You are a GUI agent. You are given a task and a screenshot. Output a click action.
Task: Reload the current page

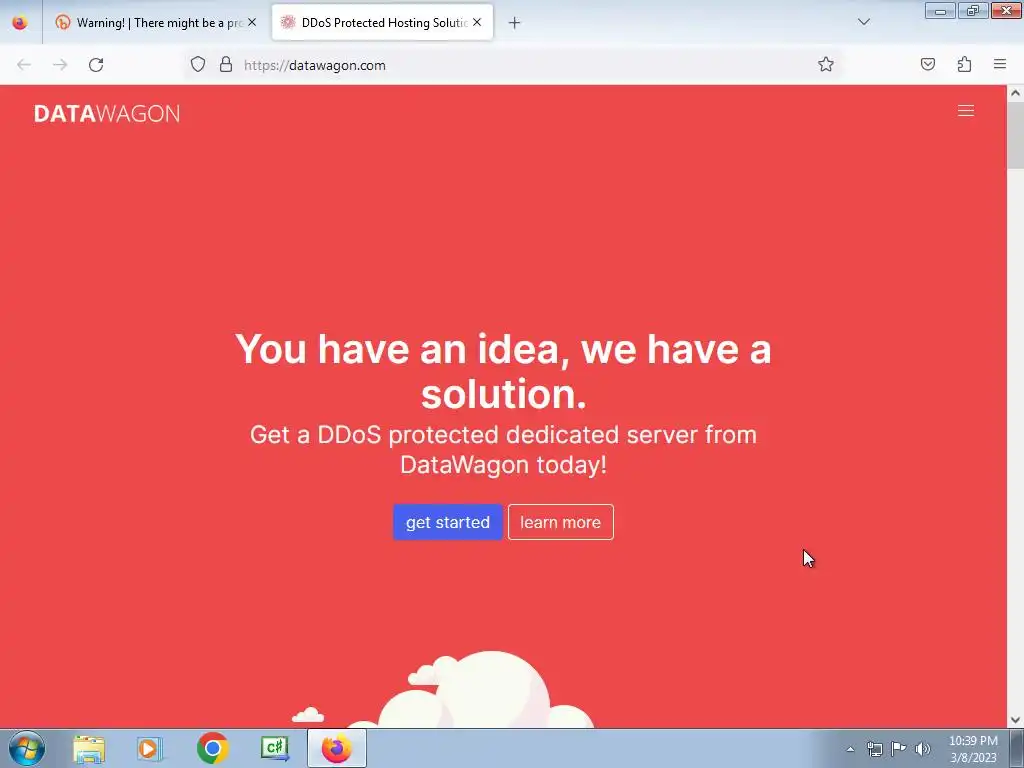[x=96, y=65]
